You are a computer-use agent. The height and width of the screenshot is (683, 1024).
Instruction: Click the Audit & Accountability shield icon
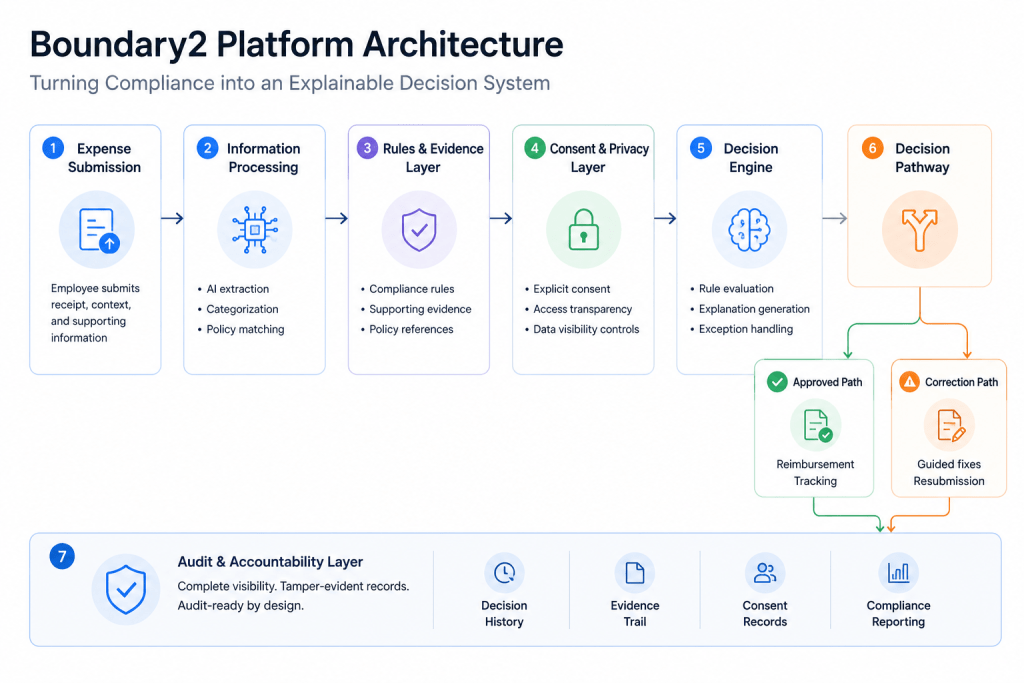[125, 590]
